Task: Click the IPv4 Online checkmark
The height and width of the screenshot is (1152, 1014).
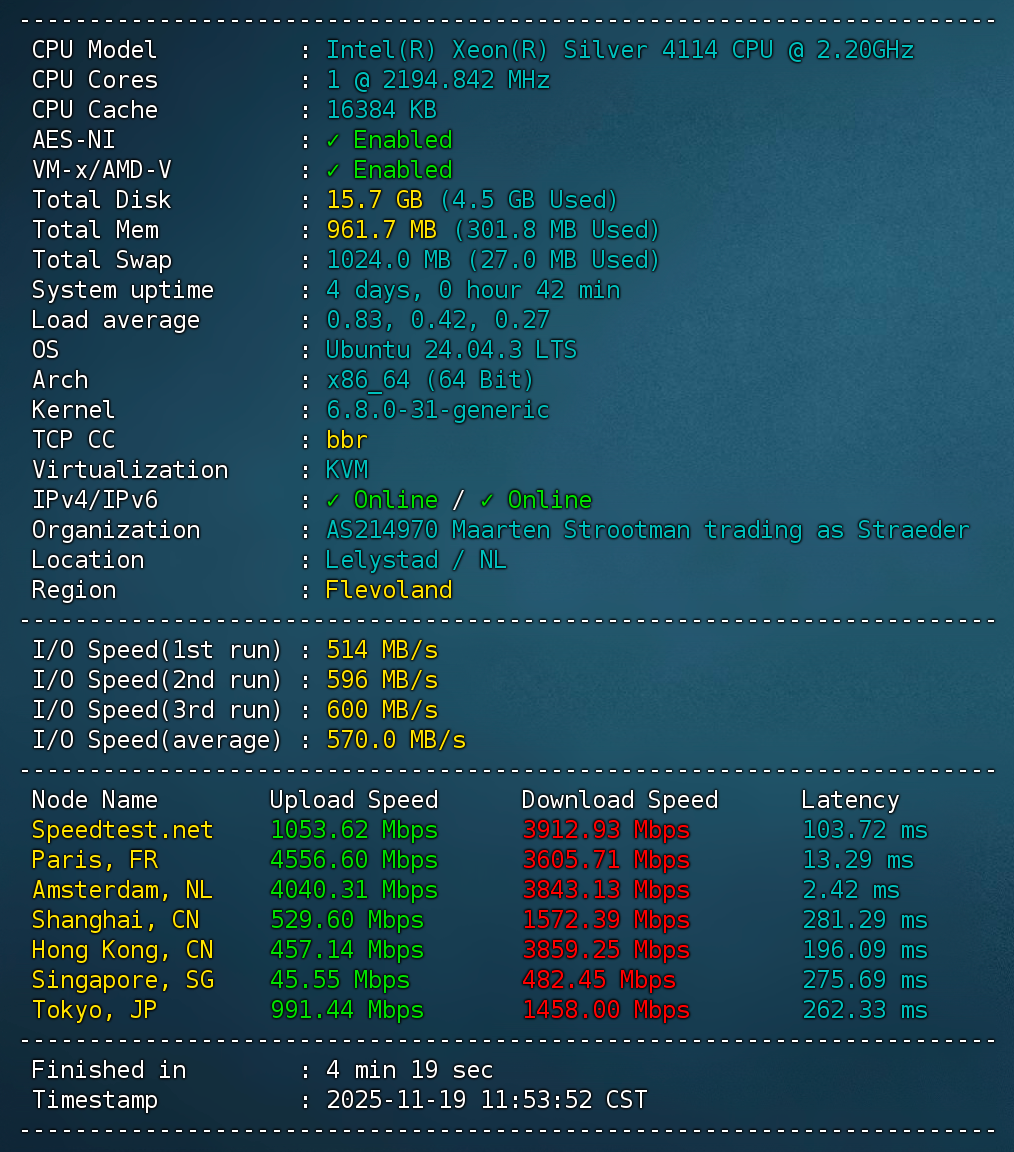Action: (333, 500)
